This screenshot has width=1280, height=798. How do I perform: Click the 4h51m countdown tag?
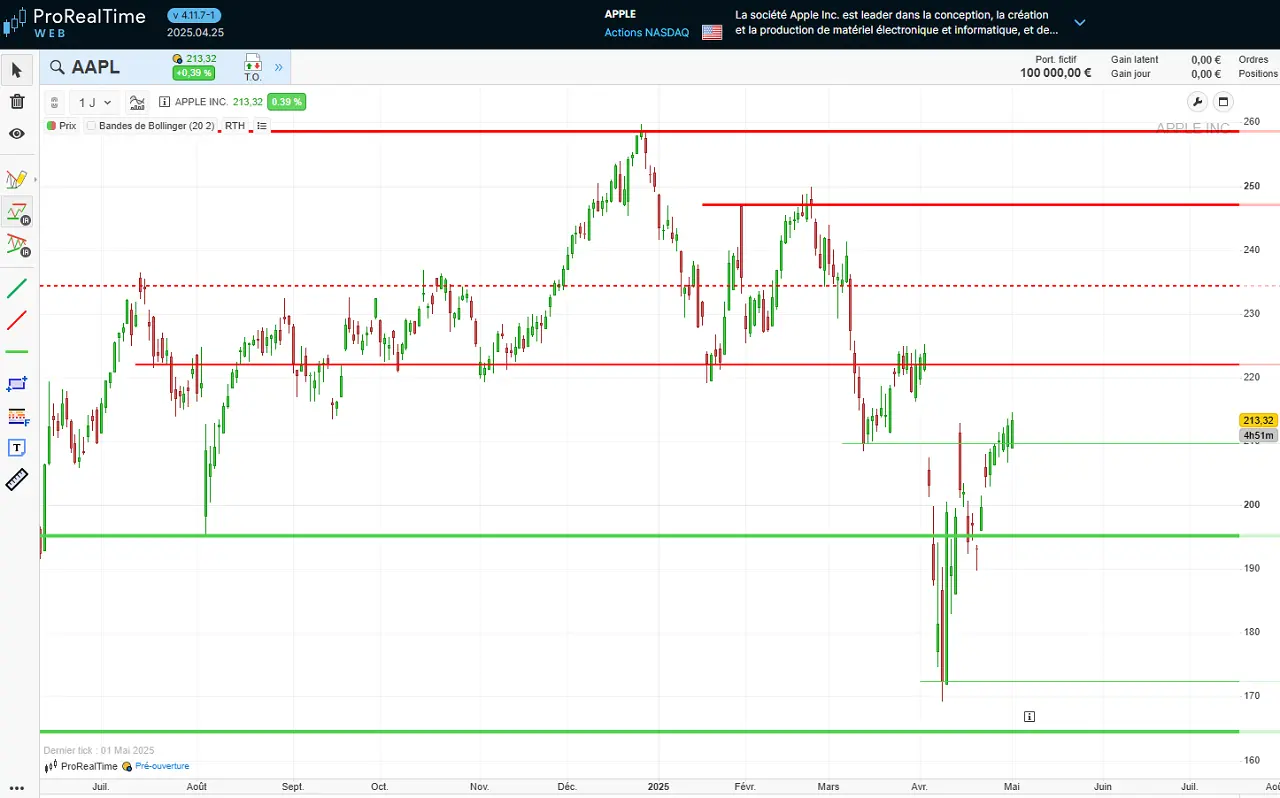(x=1258, y=436)
